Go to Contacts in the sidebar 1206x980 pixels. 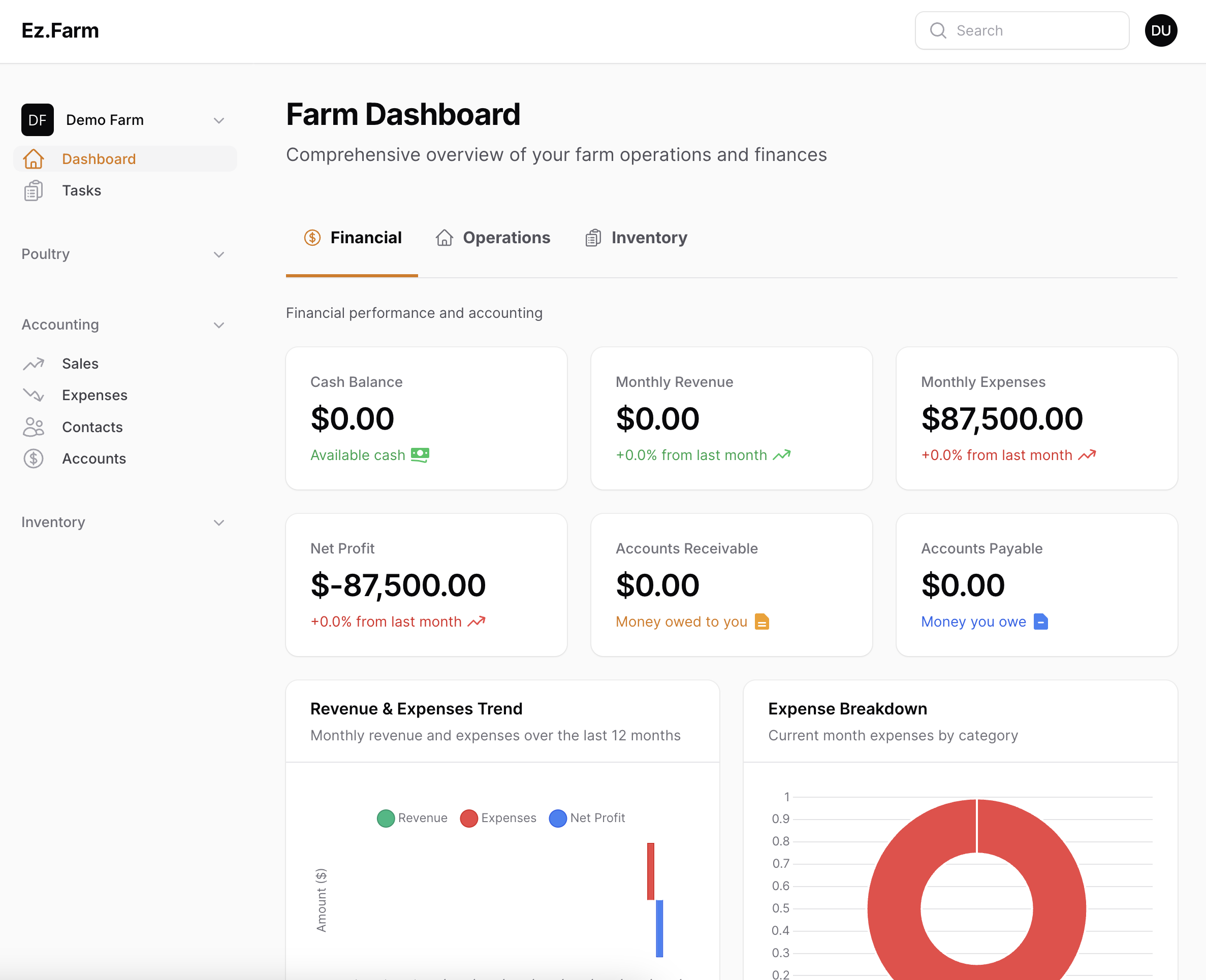coord(125,428)
